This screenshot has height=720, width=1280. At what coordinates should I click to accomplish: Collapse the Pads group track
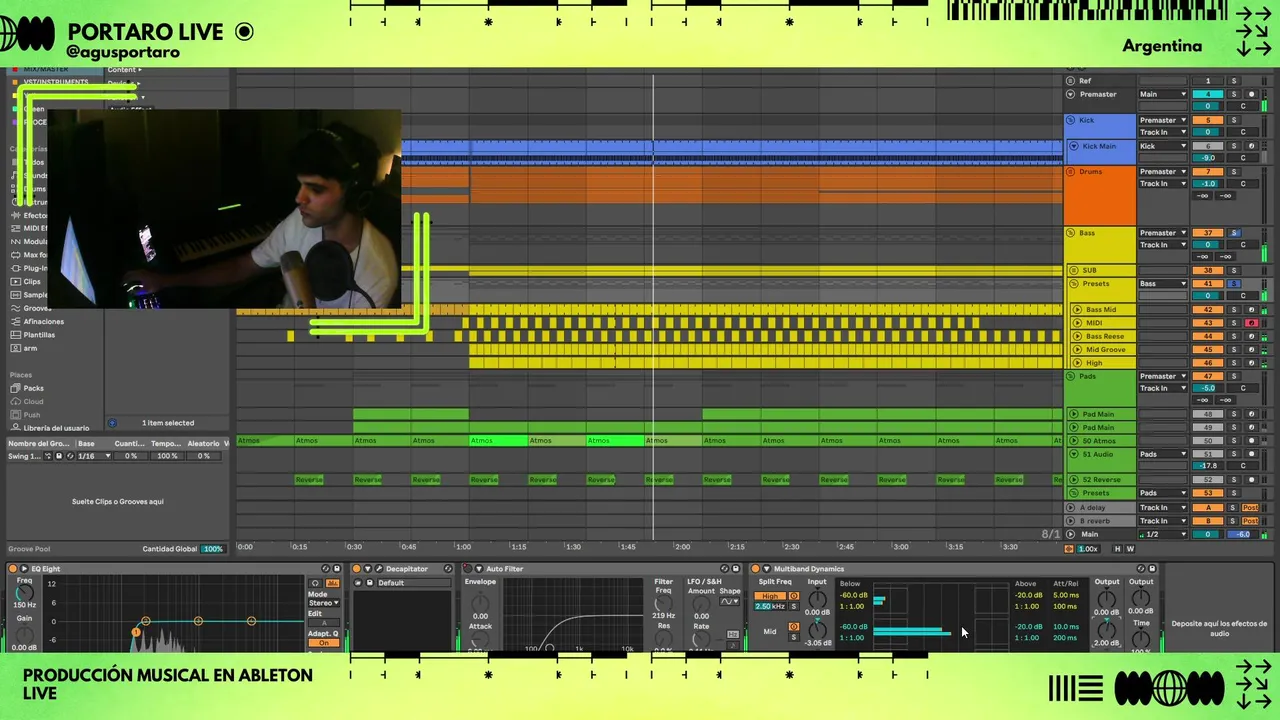(x=1070, y=376)
